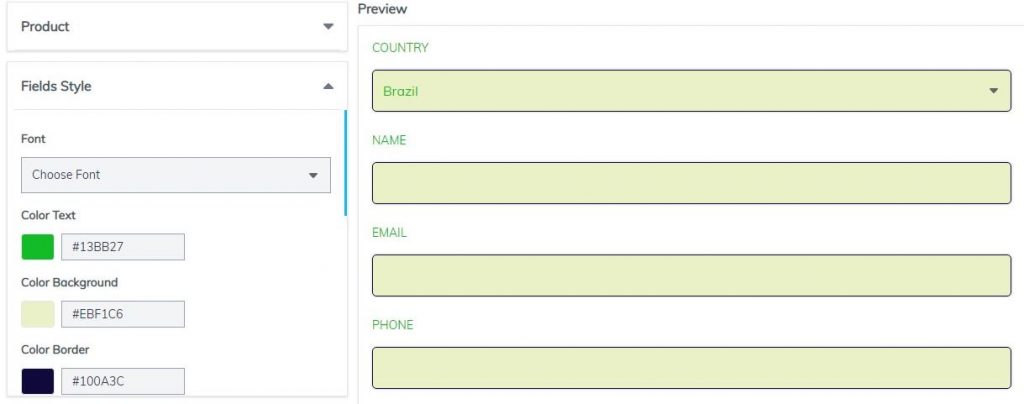This screenshot has height=404, width=1024.
Task: Expand the Product section arrow
Action: (328, 27)
